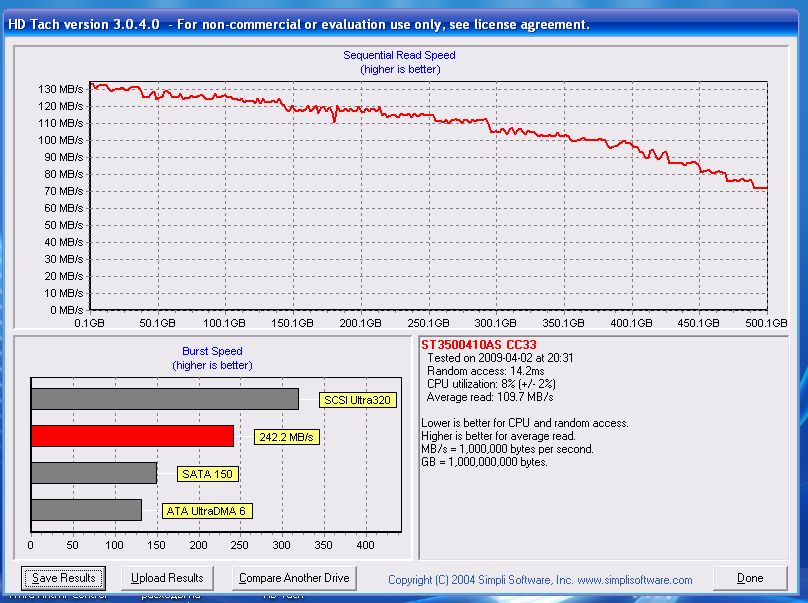Image resolution: width=808 pixels, height=603 pixels.
Task: Click the CPU utilization 8% line
Action: tap(500, 383)
